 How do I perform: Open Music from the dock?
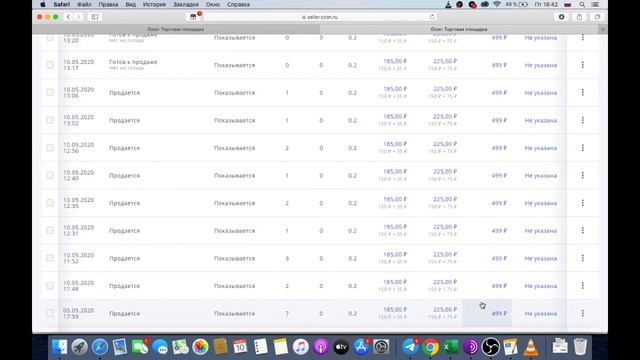pyautogui.click(x=301, y=347)
